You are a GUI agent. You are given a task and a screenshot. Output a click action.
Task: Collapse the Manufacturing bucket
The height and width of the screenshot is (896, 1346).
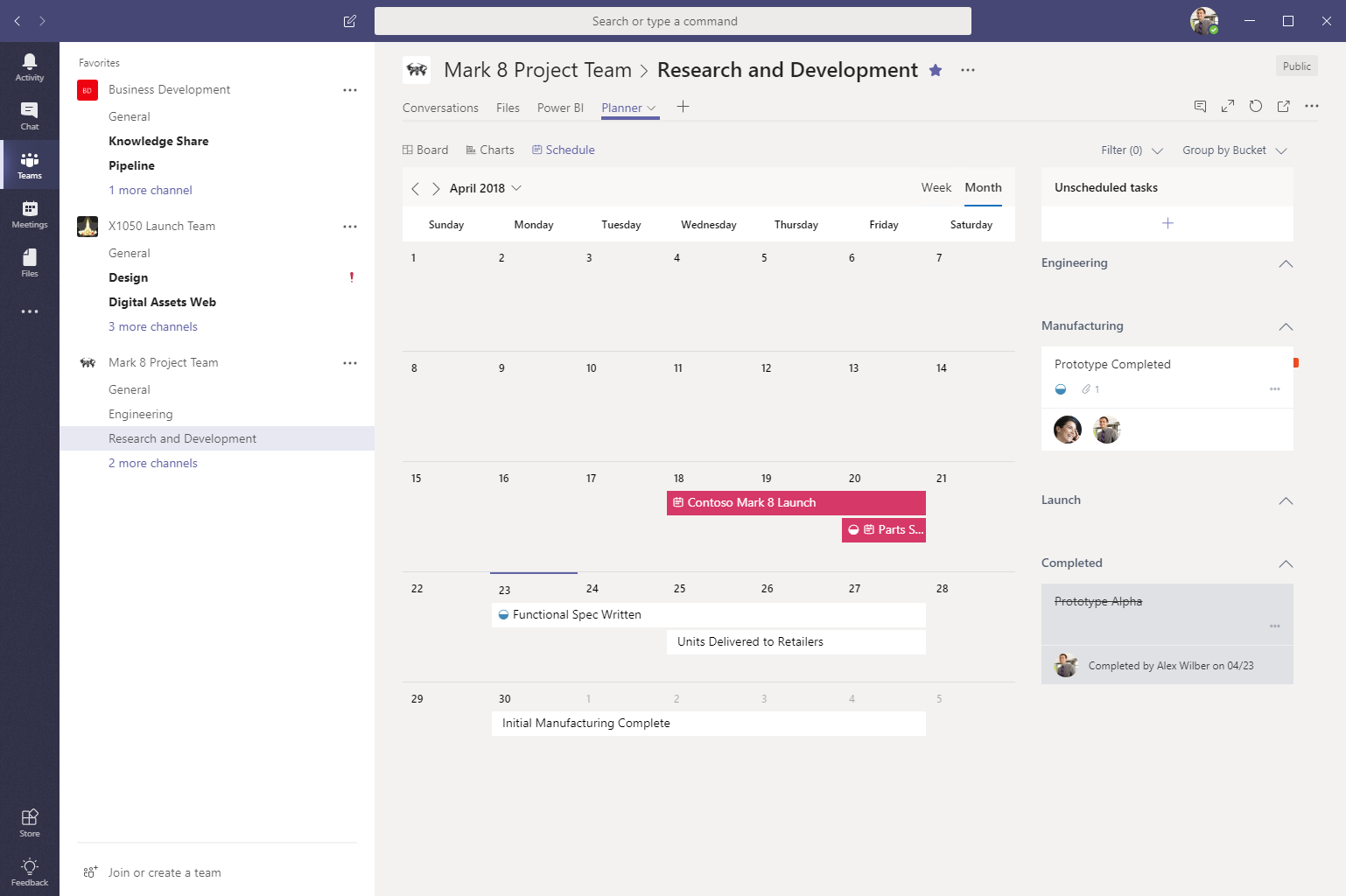coord(1285,326)
